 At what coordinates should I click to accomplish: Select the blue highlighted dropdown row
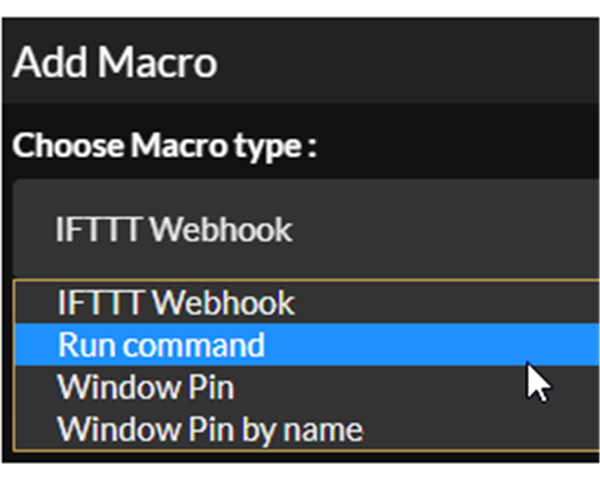point(300,345)
